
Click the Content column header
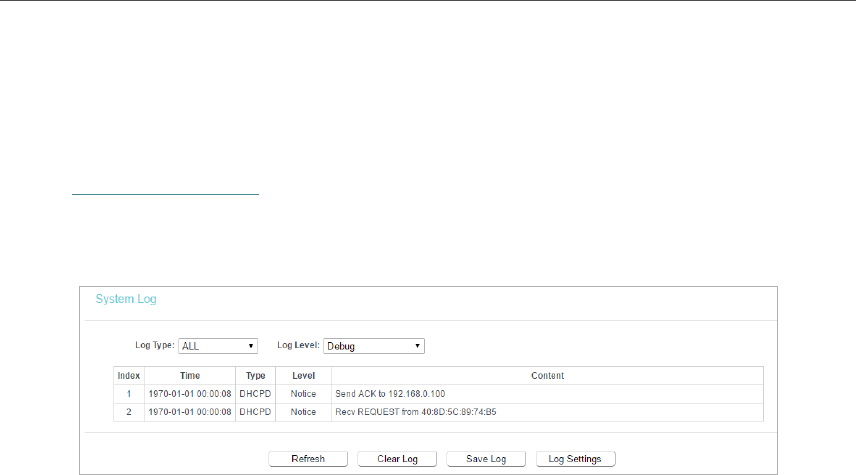click(x=548, y=376)
